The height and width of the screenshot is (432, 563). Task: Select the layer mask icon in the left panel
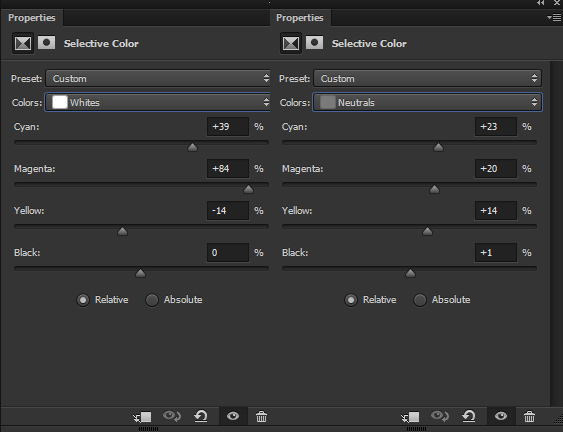46,43
